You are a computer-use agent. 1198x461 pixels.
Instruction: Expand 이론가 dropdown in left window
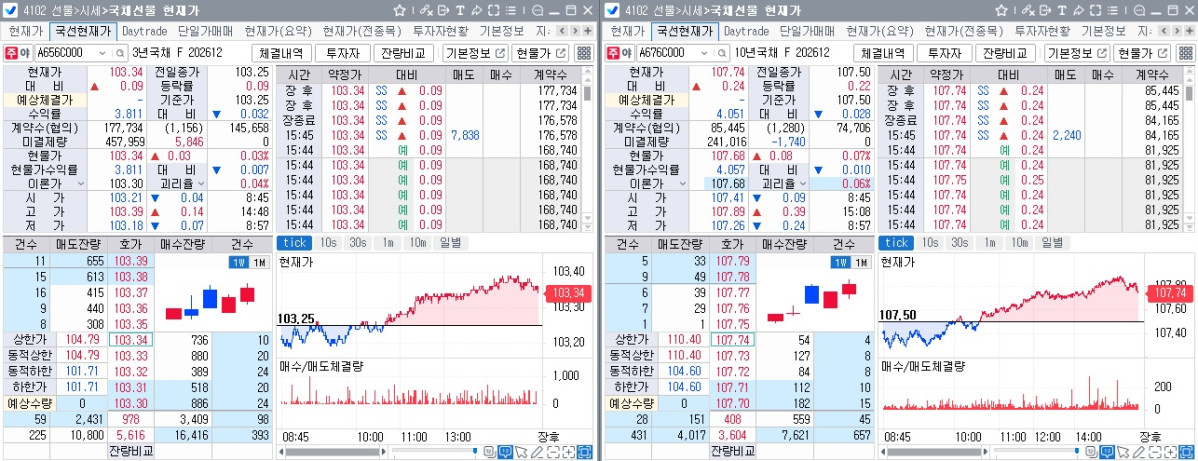80,183
